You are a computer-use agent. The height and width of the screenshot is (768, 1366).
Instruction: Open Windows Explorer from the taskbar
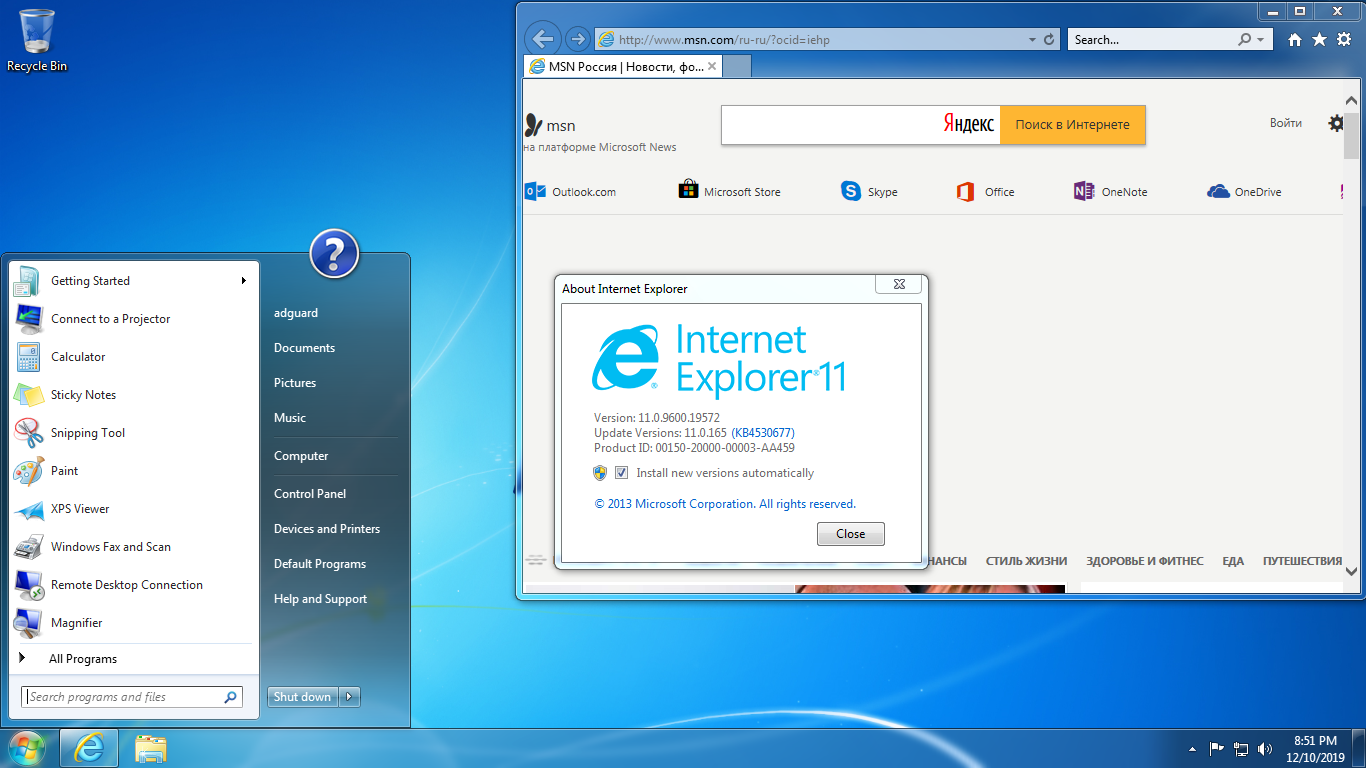coord(151,748)
